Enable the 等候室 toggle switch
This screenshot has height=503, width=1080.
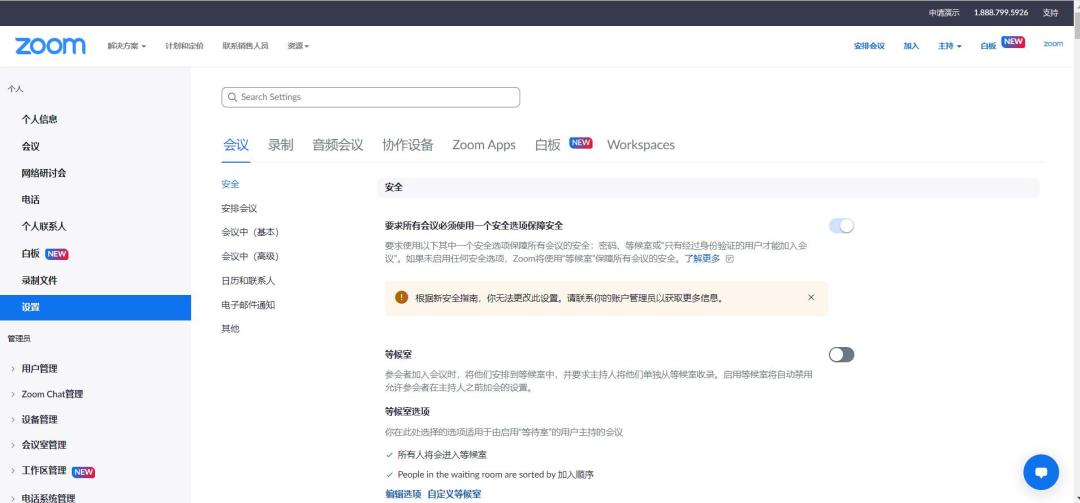click(841, 354)
